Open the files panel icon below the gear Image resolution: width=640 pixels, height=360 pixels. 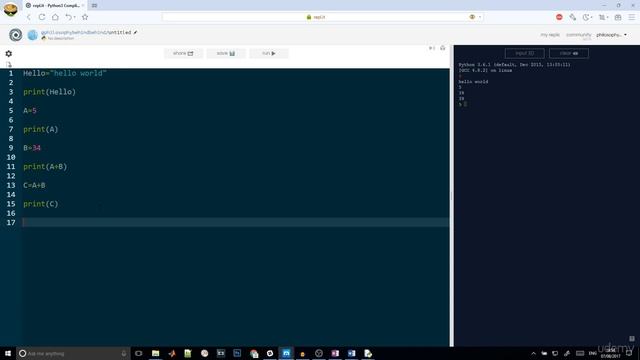tap(9, 64)
